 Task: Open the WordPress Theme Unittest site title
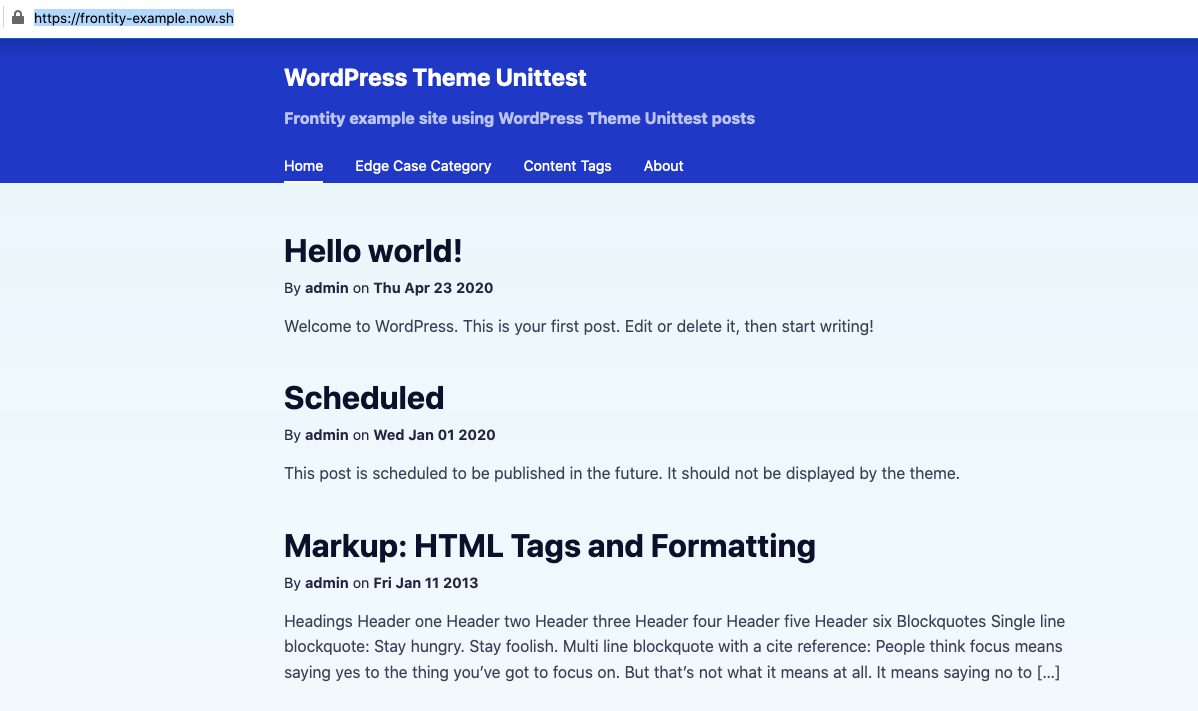click(435, 78)
